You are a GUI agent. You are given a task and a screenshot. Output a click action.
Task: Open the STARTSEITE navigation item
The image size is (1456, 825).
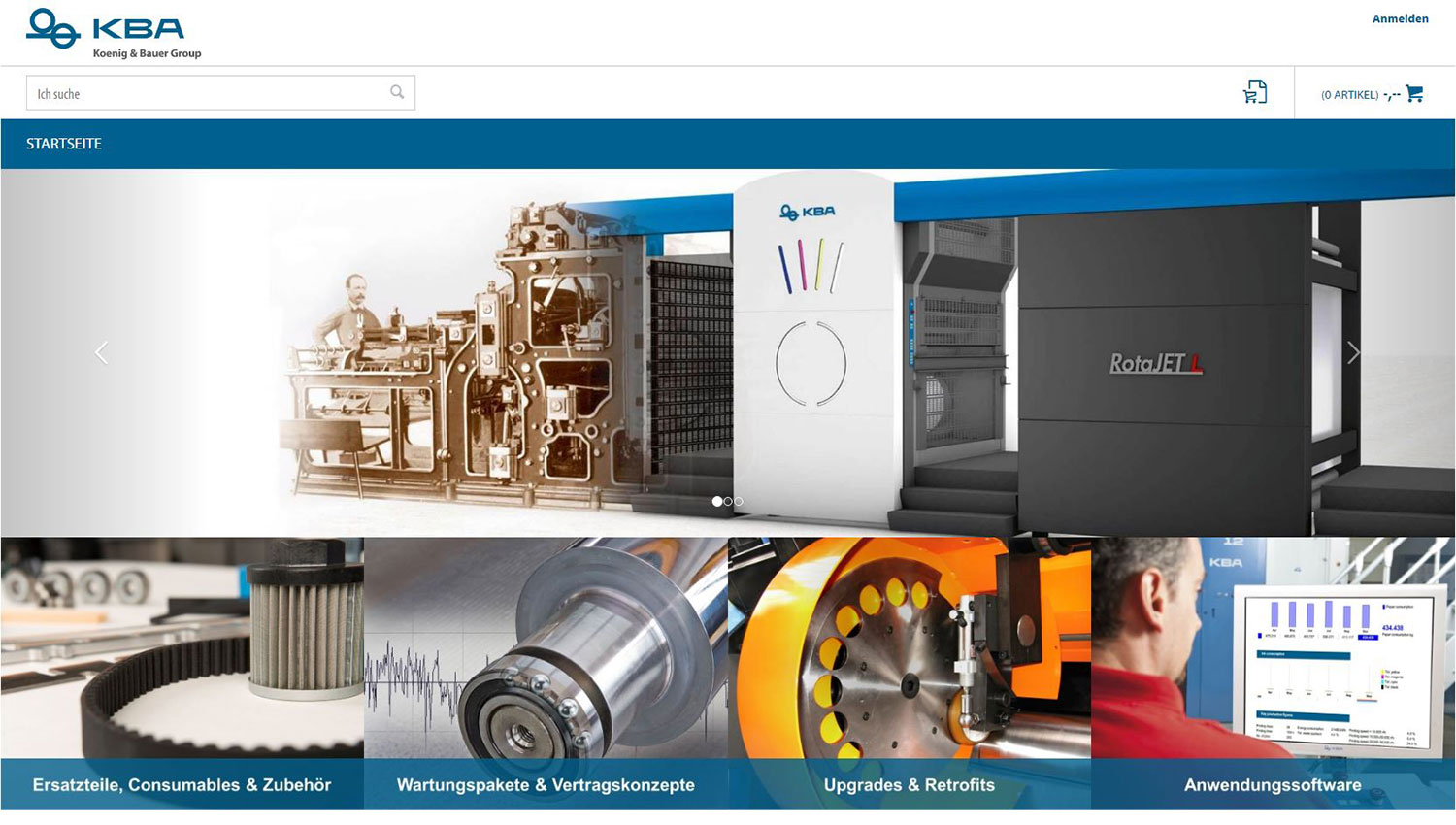64,144
